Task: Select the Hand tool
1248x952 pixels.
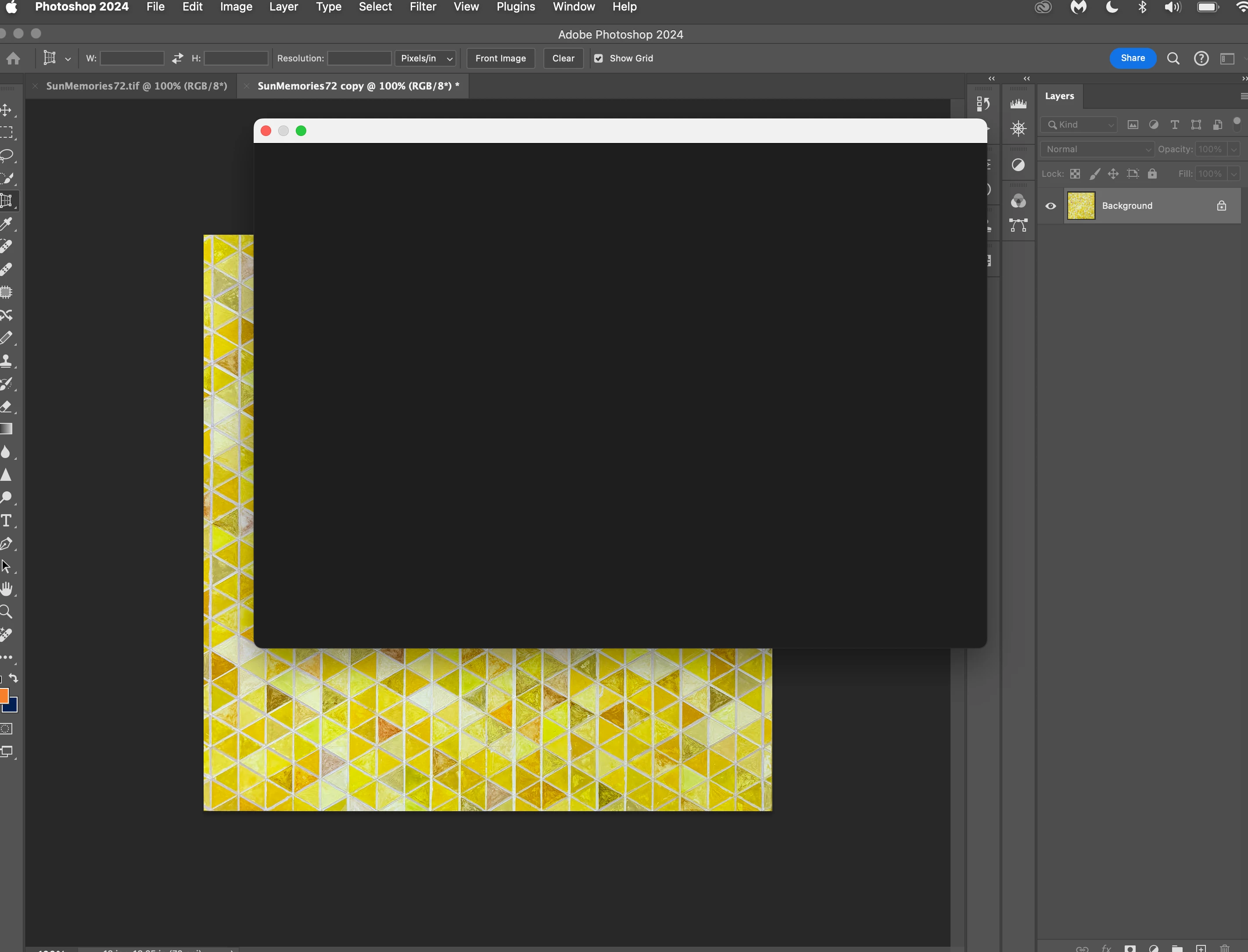Action: click(7, 589)
